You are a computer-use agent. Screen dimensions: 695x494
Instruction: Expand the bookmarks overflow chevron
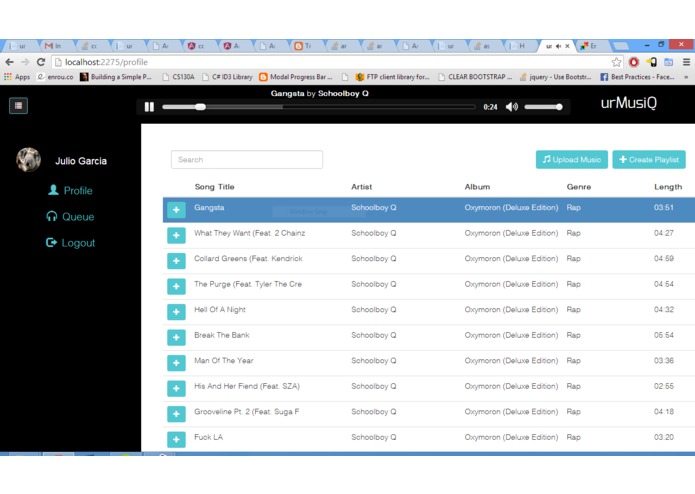point(686,77)
